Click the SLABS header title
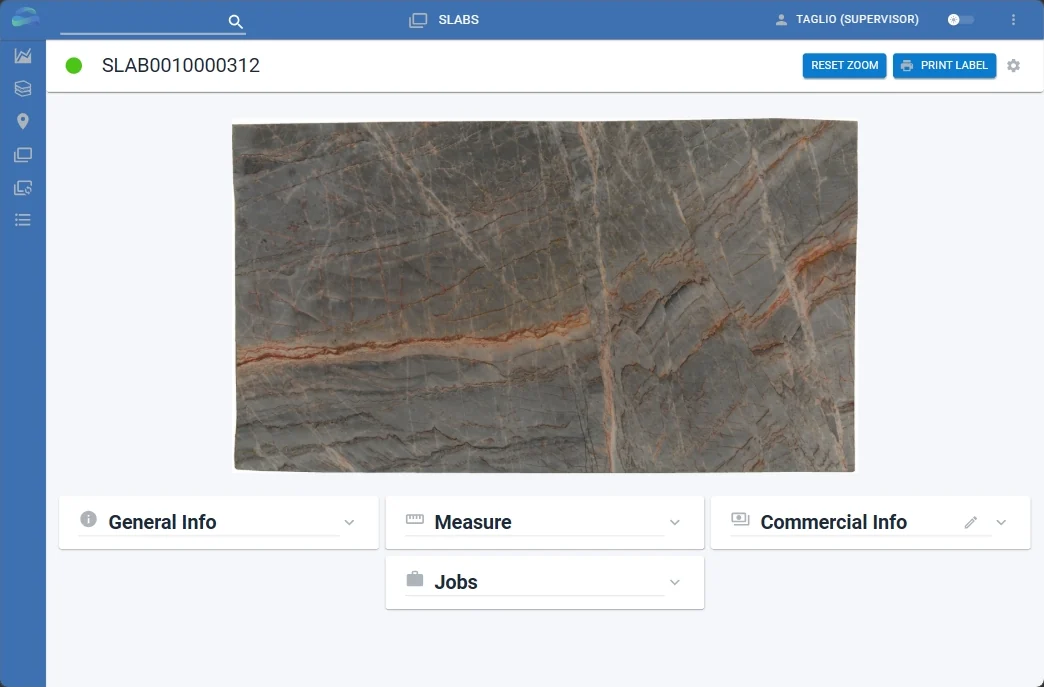This screenshot has width=1044, height=687. (x=458, y=20)
